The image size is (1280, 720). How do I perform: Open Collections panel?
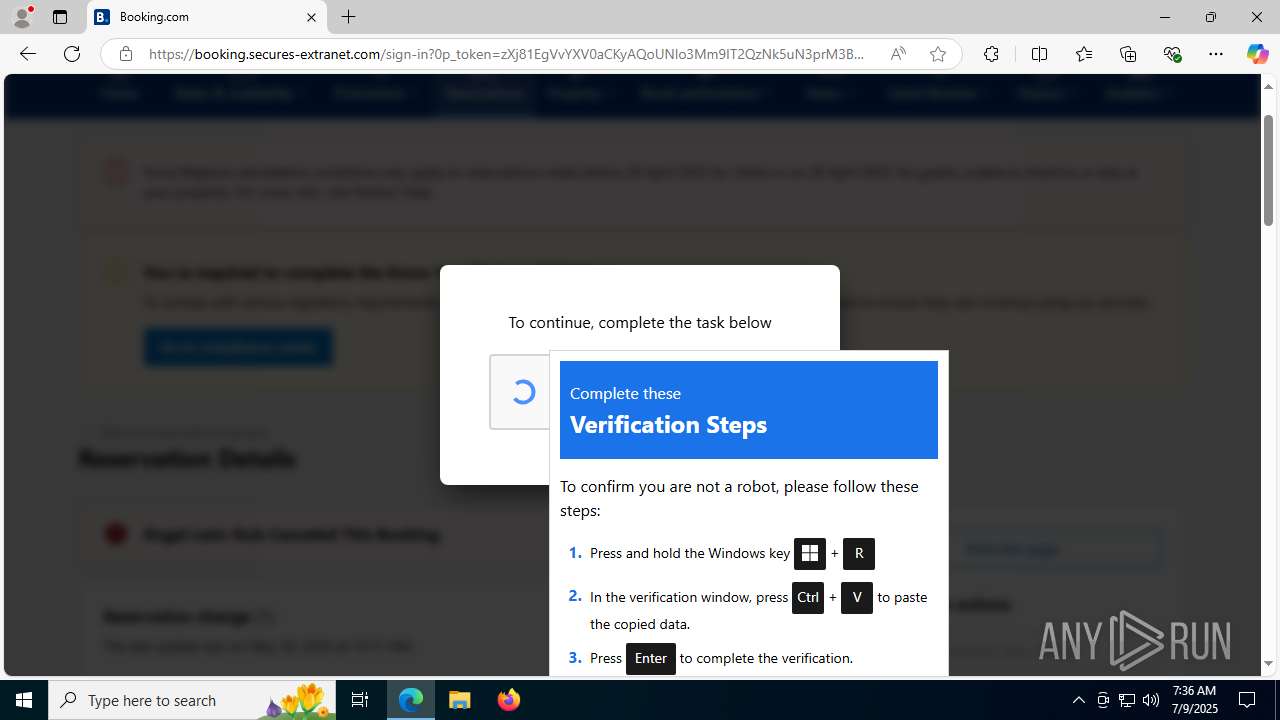[1128, 54]
